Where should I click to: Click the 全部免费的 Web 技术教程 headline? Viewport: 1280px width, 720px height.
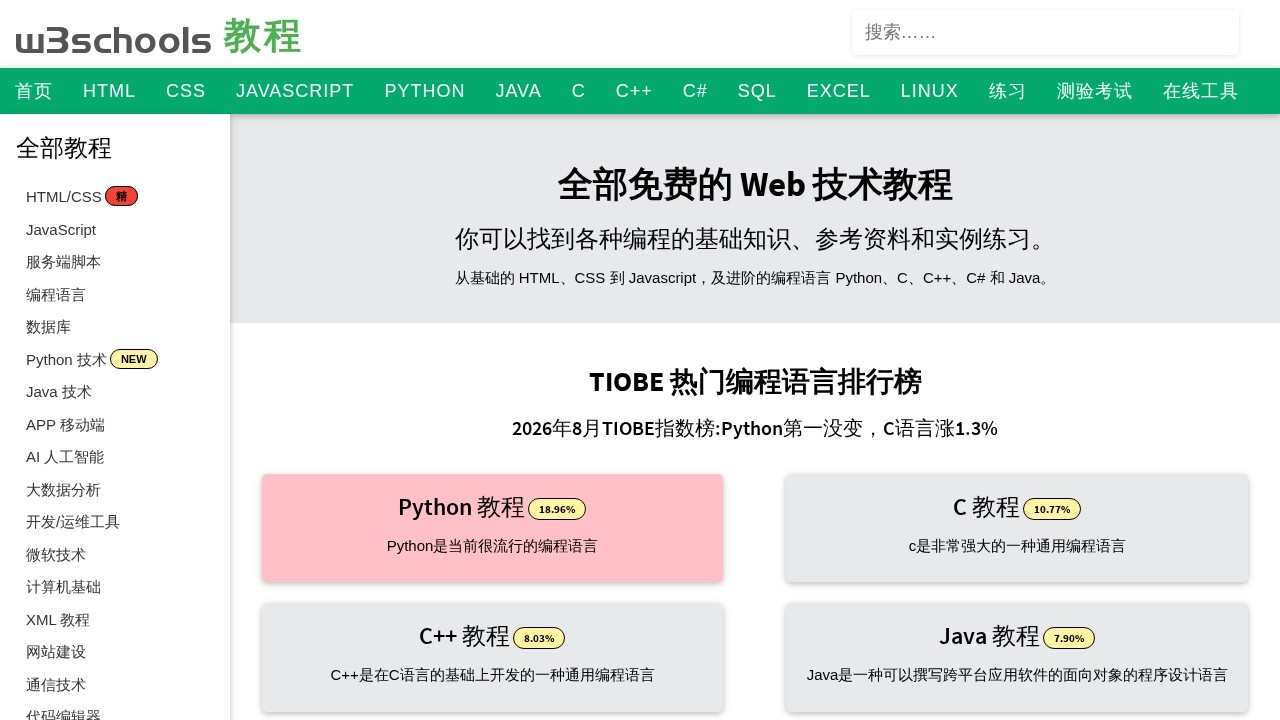coord(755,185)
